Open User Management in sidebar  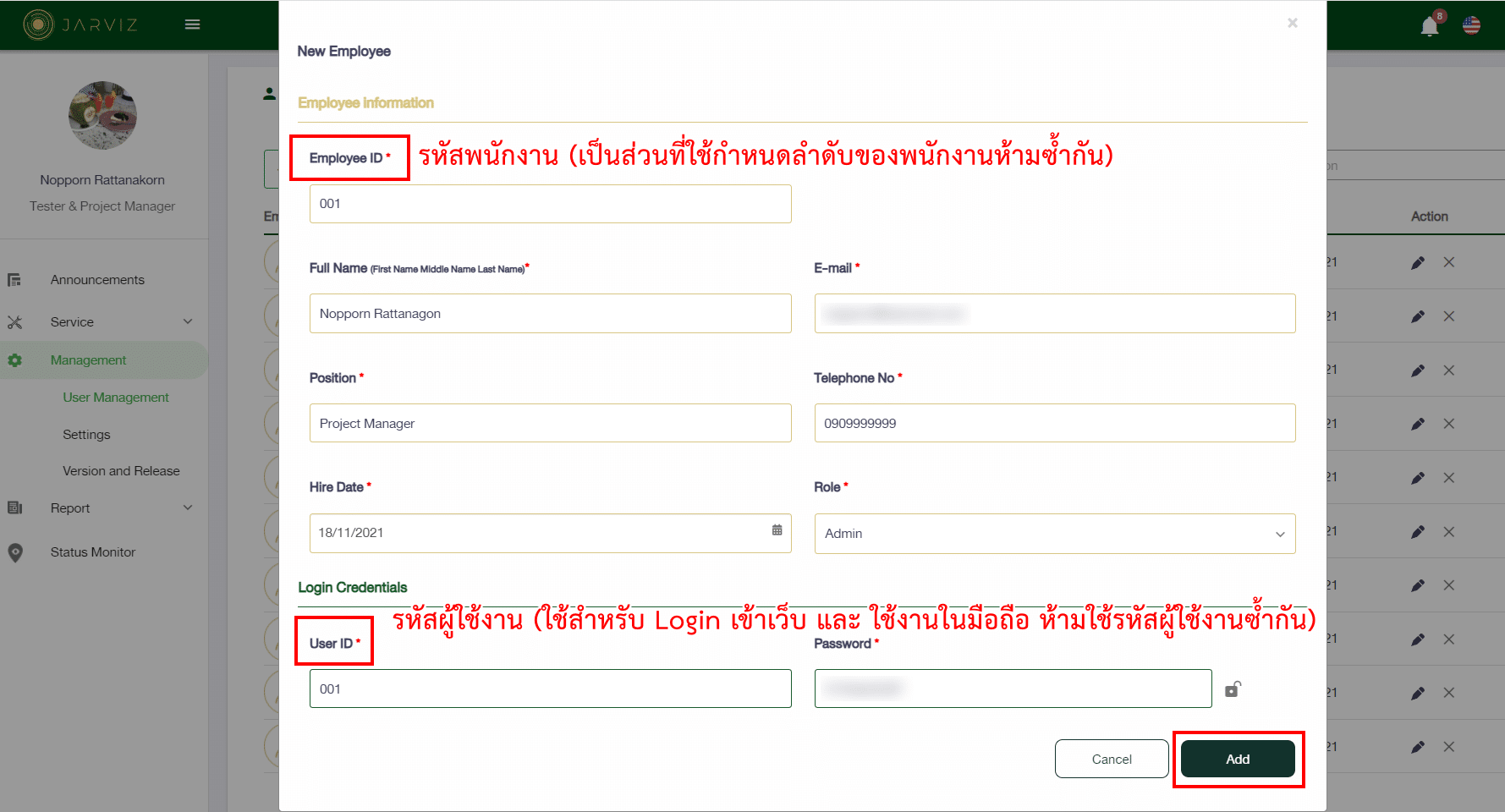point(116,398)
